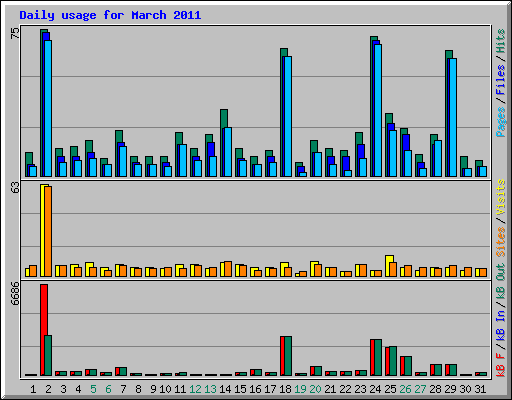
Task: Click the green kB Out bar for day 18
Action: [288, 356]
